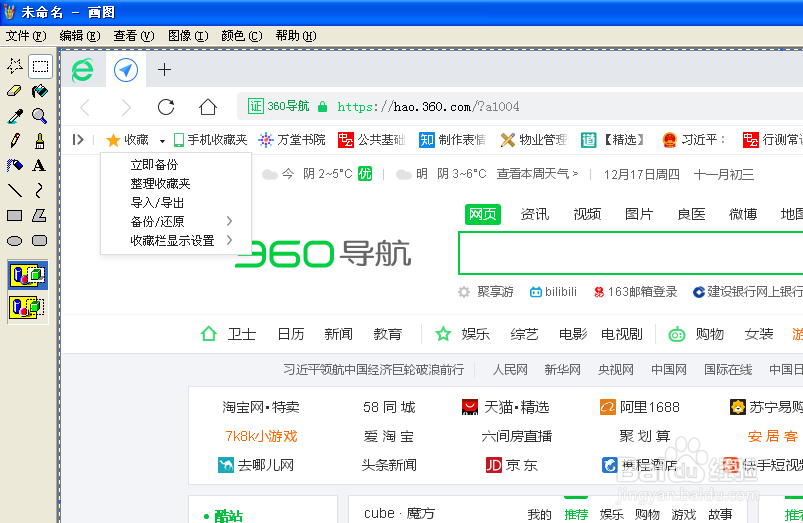Select the 视频 search tab
The height and width of the screenshot is (523, 803).
(587, 214)
